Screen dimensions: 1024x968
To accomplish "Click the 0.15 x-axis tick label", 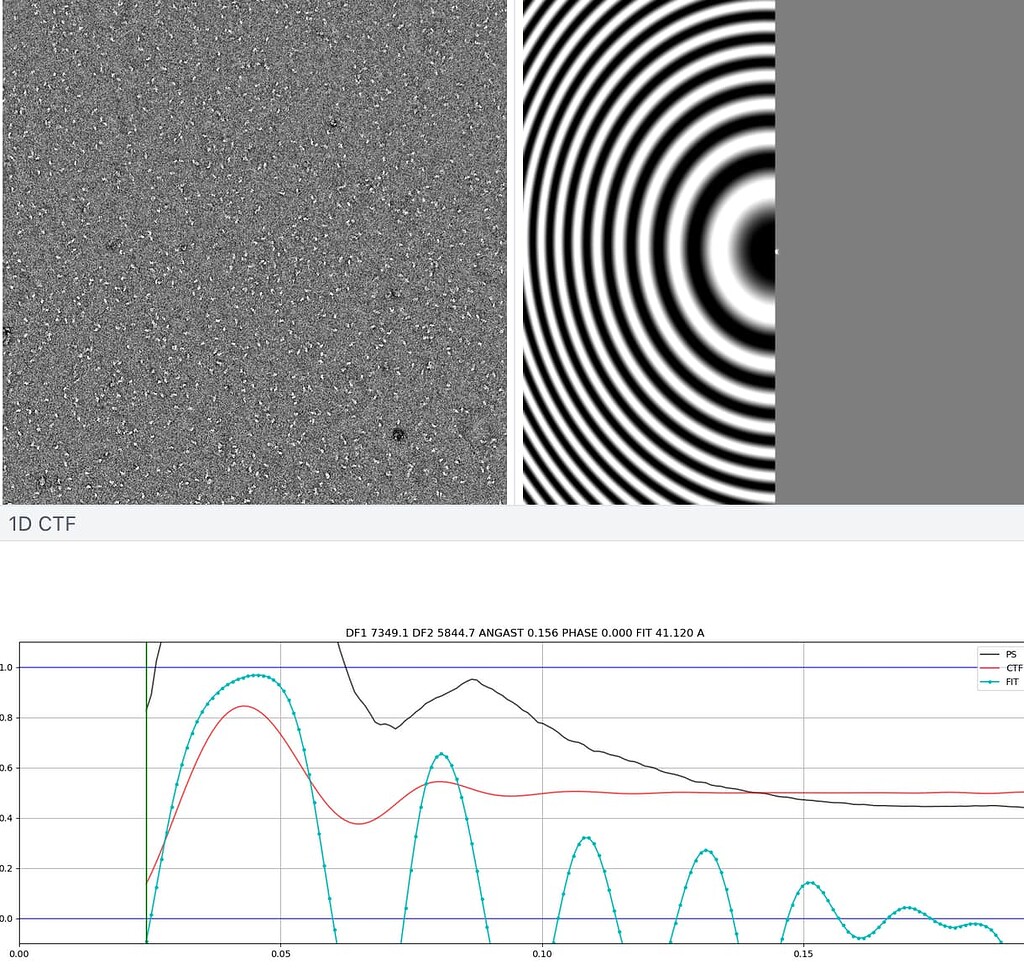I will (803, 954).
